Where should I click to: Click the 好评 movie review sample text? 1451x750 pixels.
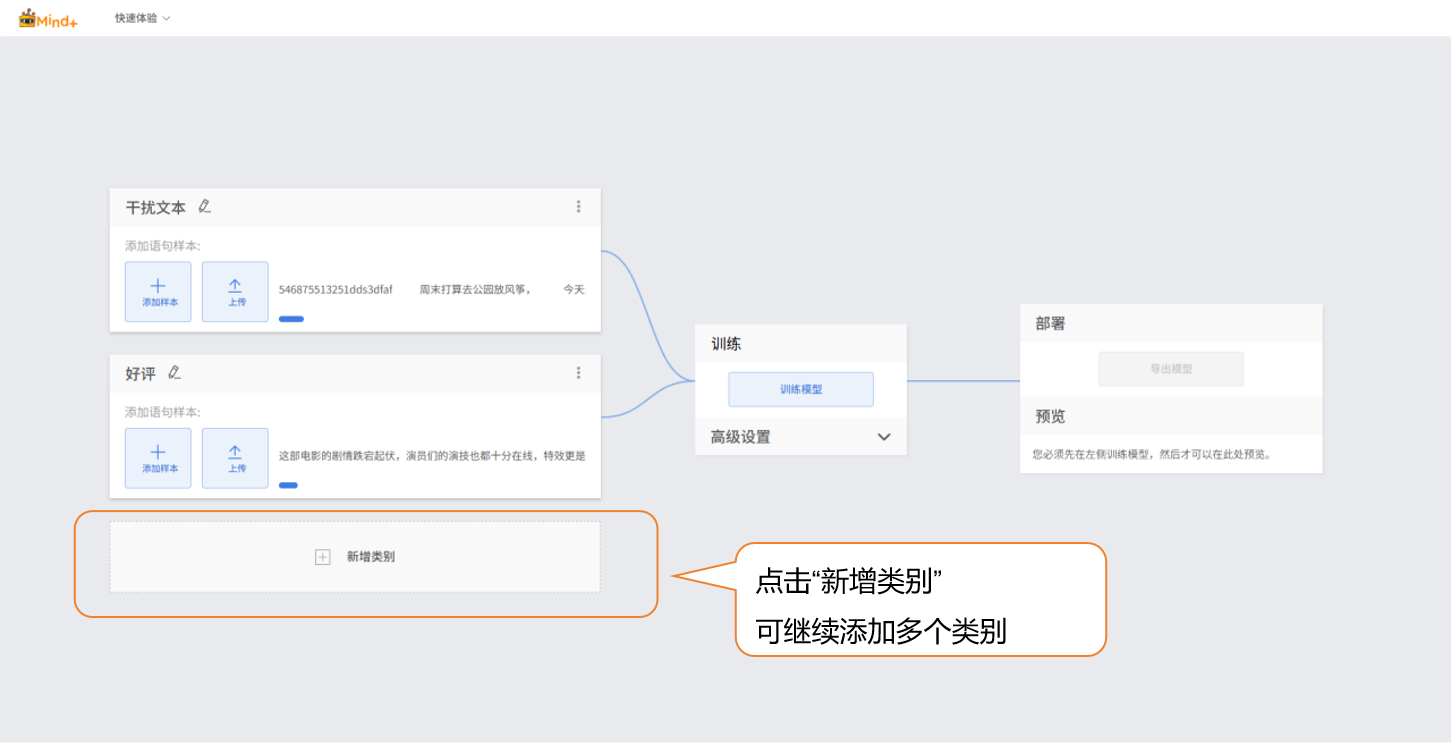pyautogui.click(x=431, y=456)
